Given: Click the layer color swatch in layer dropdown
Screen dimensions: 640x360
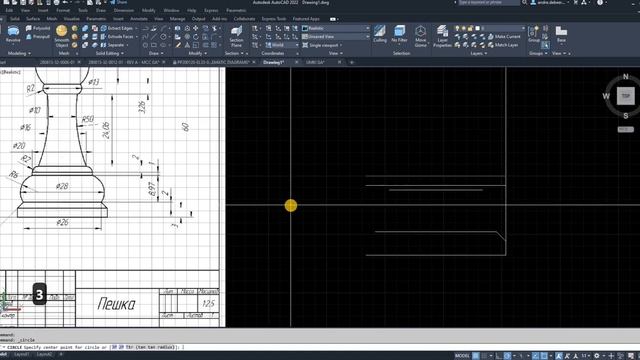Looking at the screenshot, I should (477, 28).
